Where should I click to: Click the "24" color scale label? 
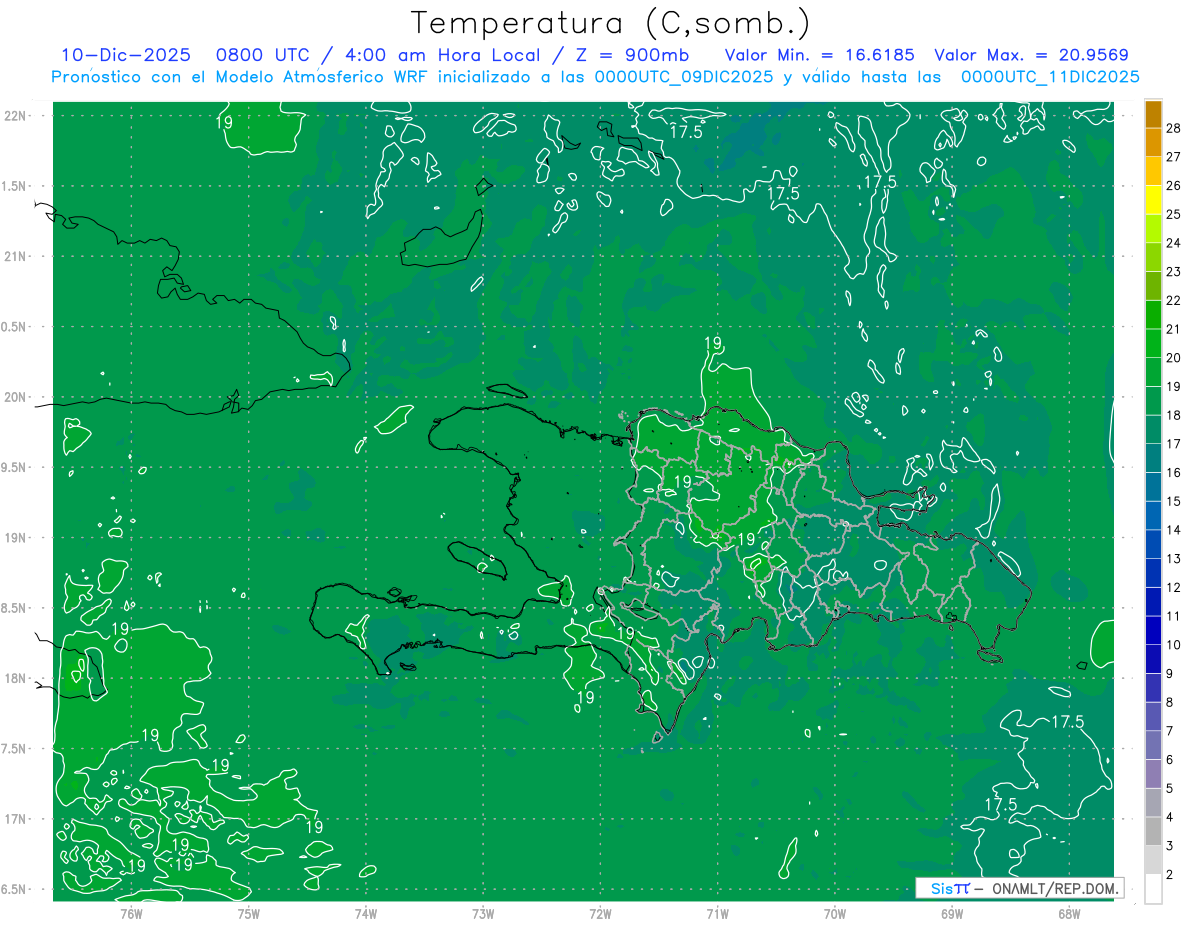(1175, 243)
